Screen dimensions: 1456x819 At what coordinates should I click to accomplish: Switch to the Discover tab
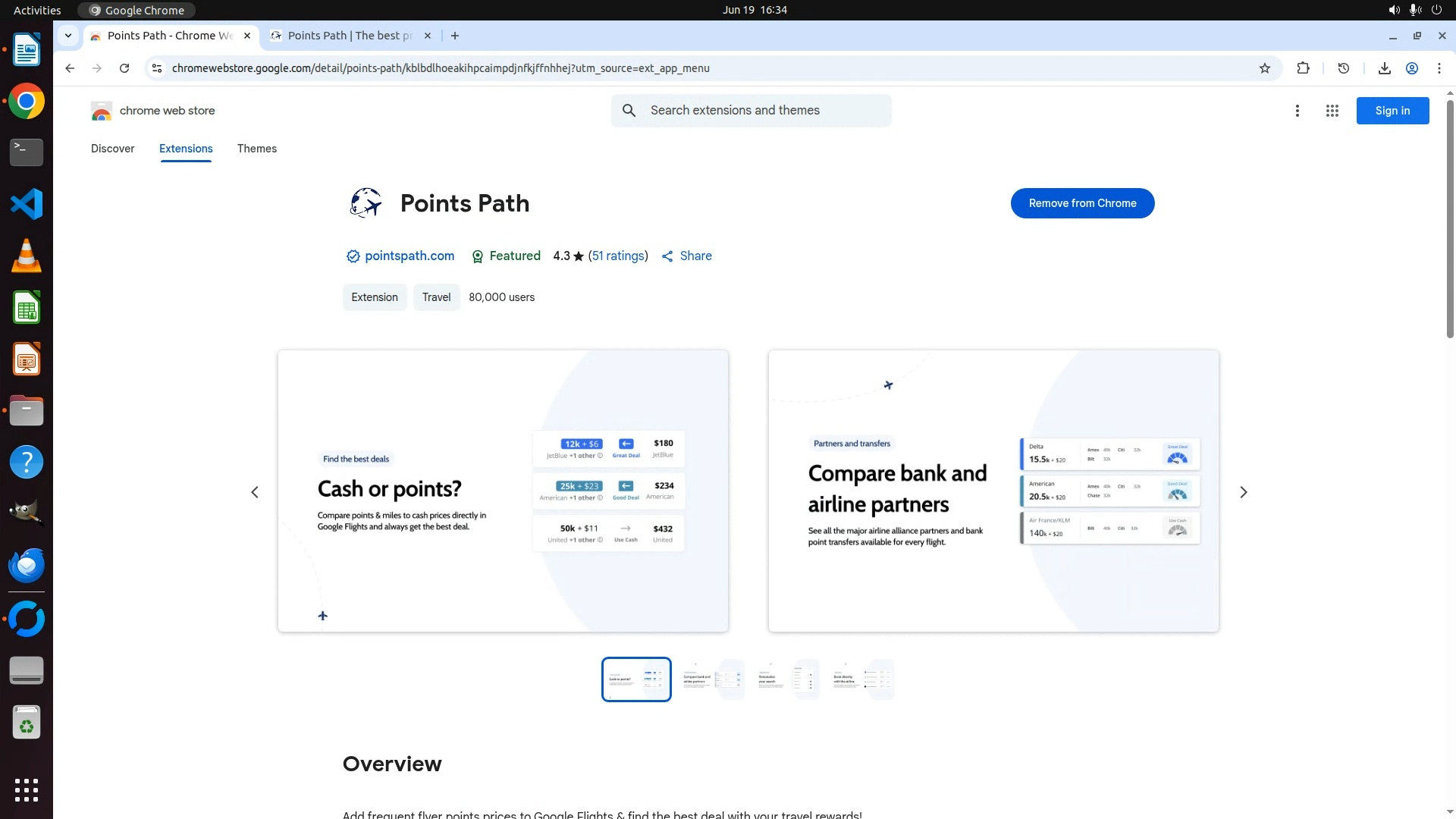click(x=112, y=149)
